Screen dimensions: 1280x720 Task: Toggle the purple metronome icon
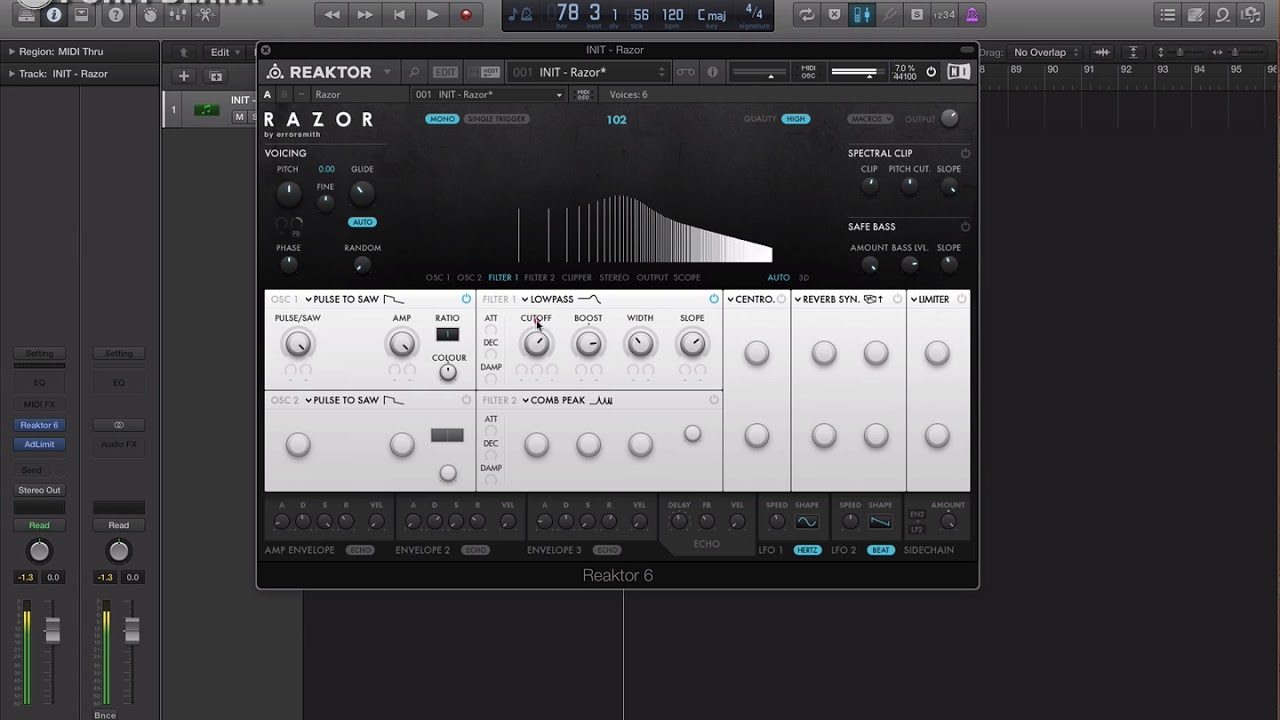tap(972, 15)
